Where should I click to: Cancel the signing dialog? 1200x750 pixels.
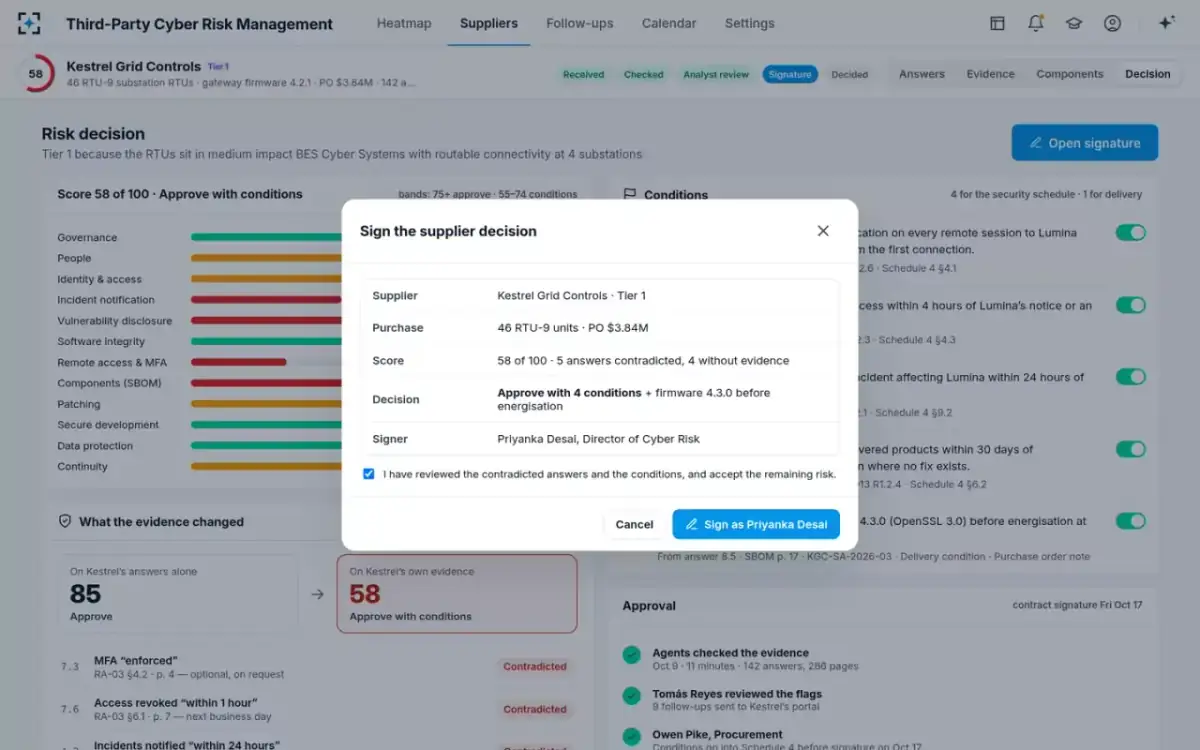pos(634,524)
